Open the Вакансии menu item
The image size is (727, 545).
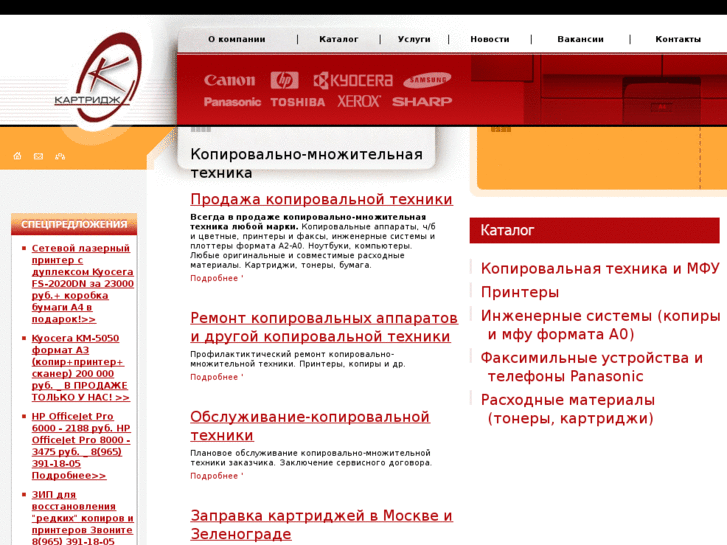(x=580, y=39)
